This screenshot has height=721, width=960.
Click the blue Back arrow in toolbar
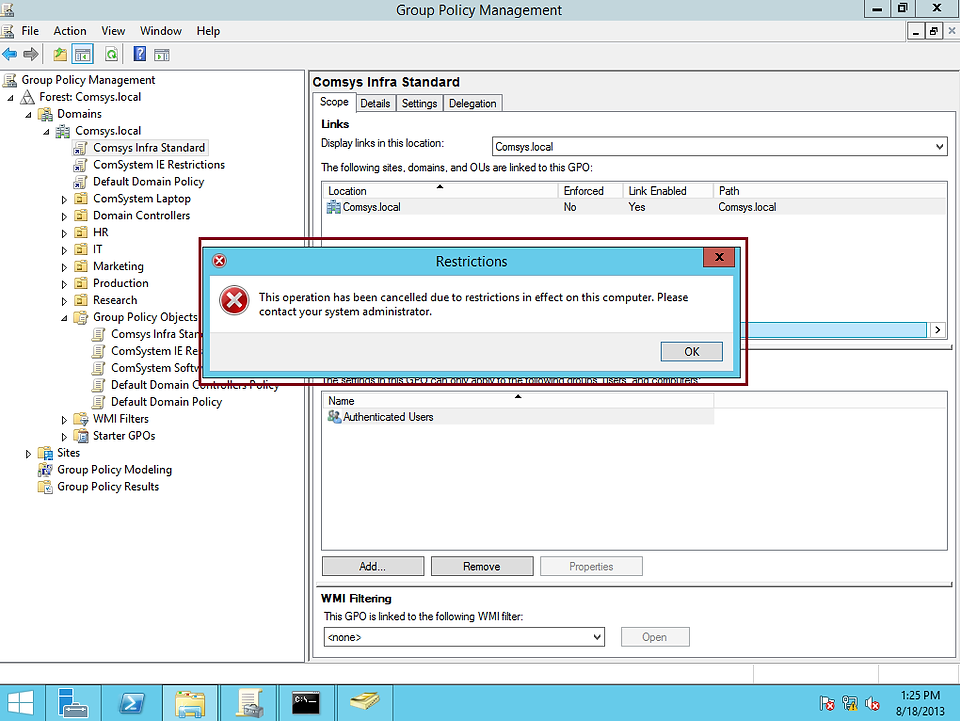pos(10,54)
